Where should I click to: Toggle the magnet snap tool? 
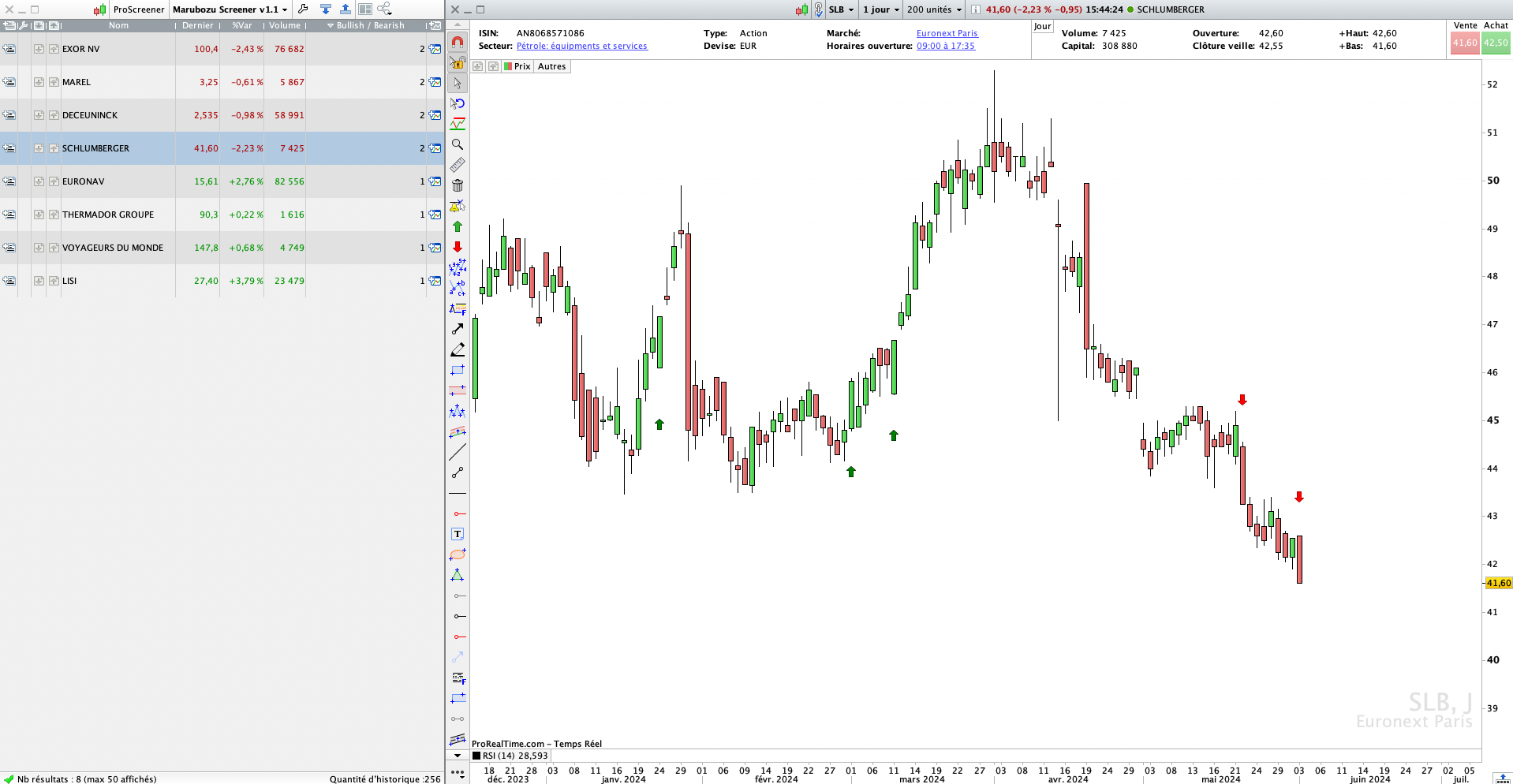tap(458, 42)
